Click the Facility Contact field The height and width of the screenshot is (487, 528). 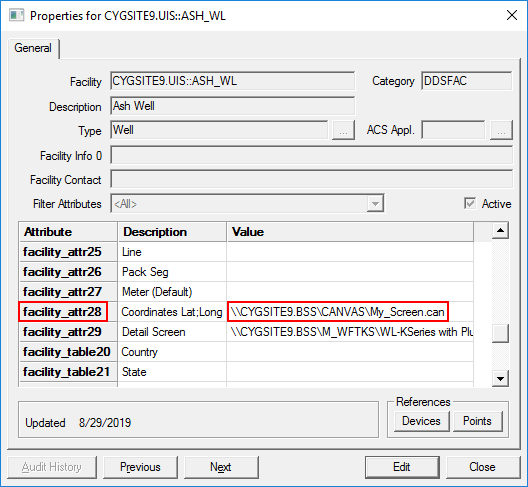(x=311, y=179)
